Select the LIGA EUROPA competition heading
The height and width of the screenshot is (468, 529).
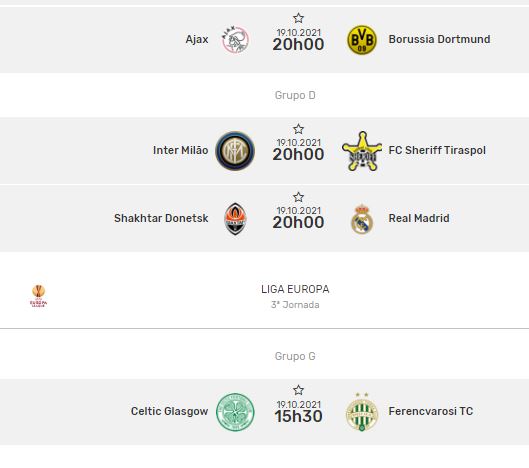(295, 289)
